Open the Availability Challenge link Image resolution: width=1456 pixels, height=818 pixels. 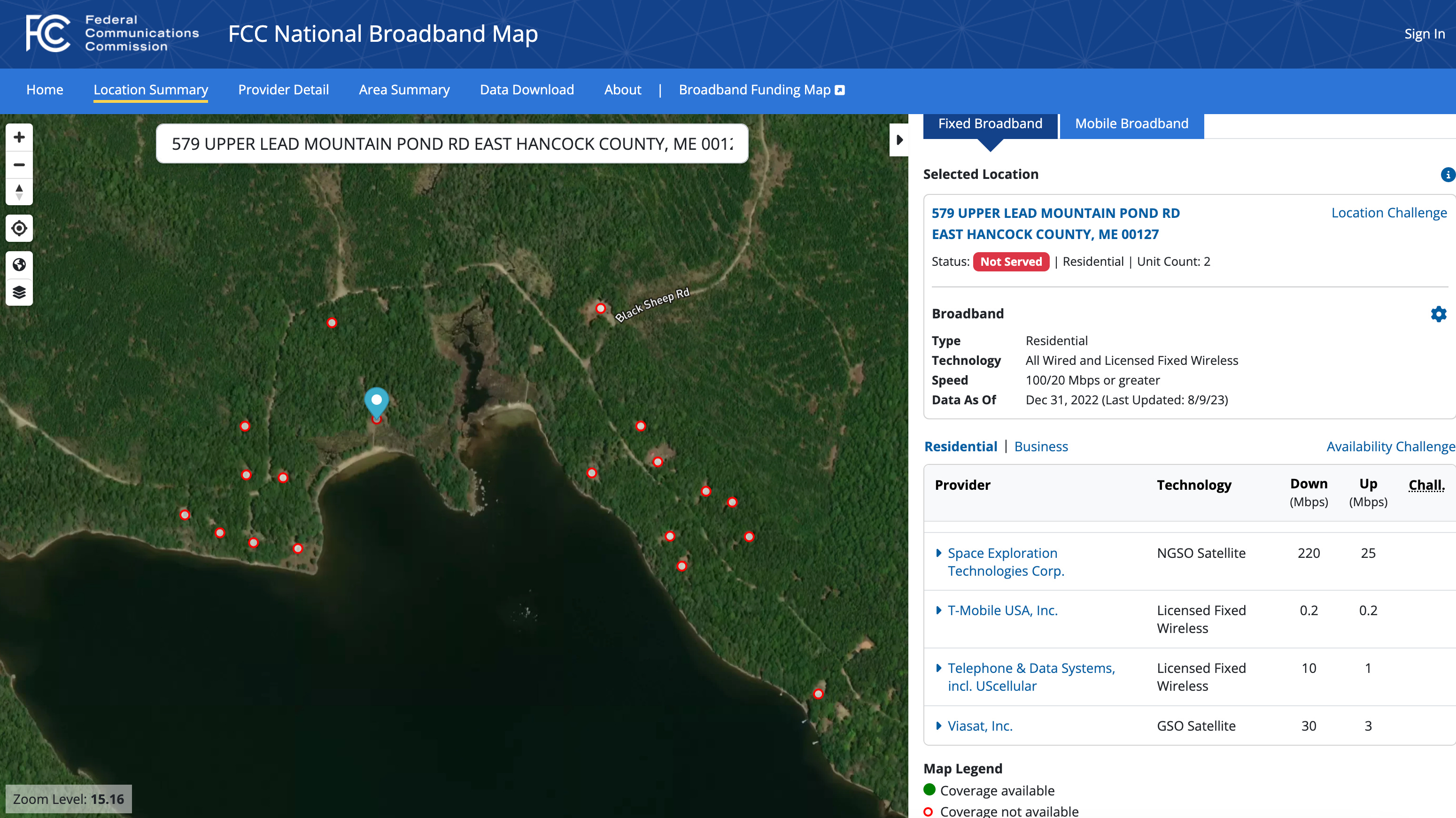(x=1390, y=446)
